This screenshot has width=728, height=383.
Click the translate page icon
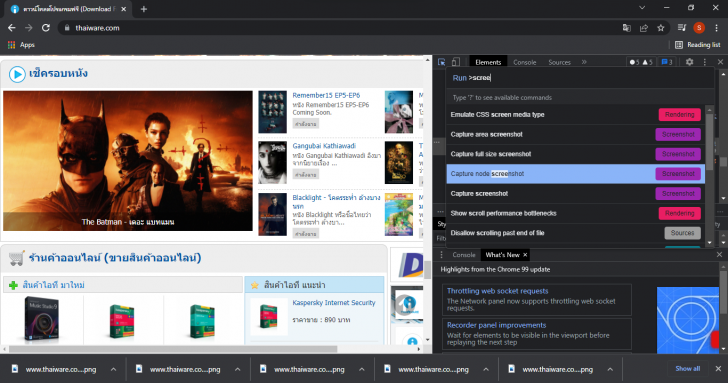pyautogui.click(x=627, y=28)
